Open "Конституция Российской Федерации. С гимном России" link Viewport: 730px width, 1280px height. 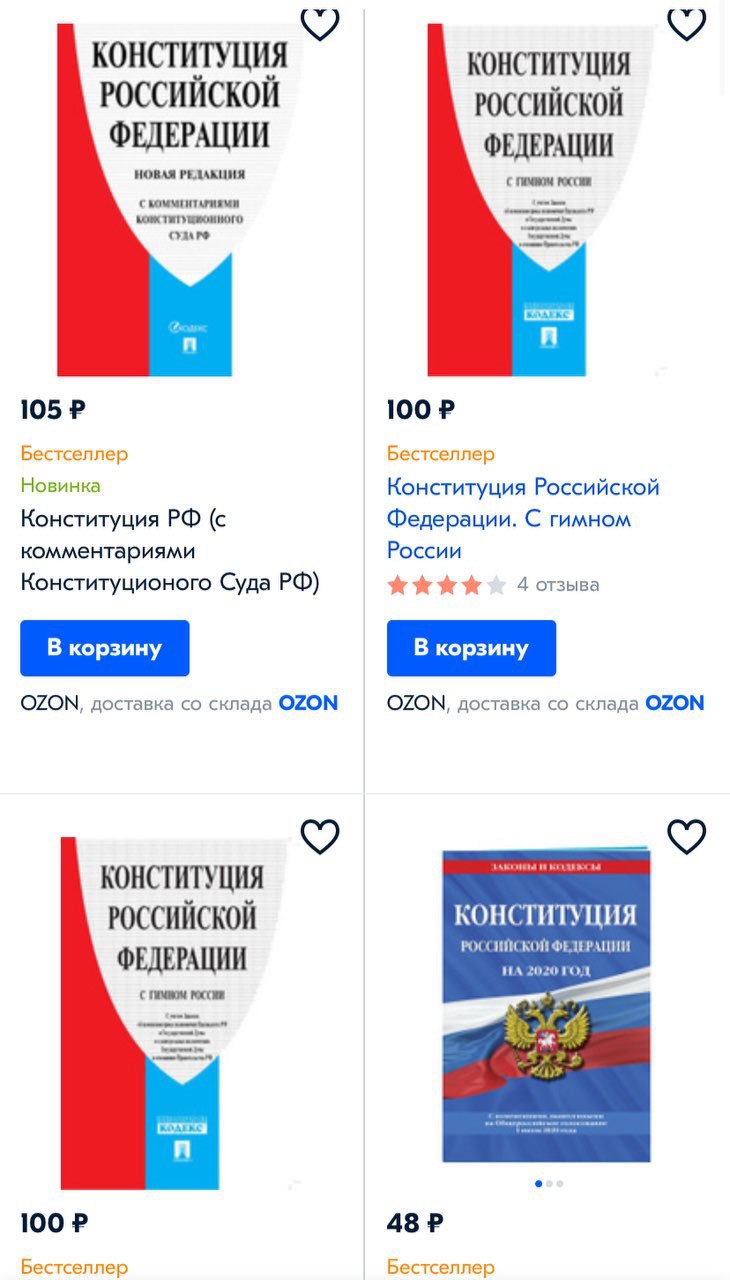point(523,519)
